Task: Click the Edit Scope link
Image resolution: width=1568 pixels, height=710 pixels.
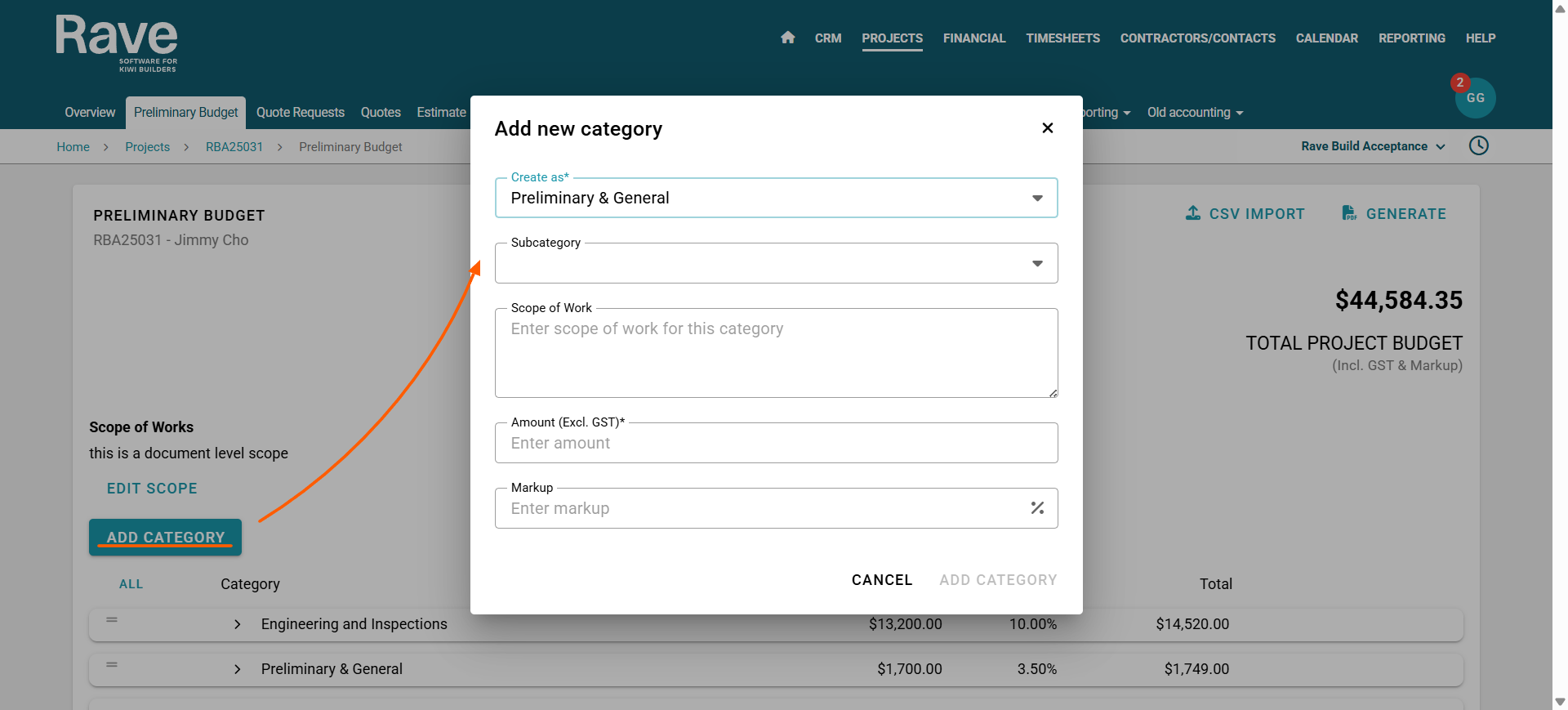Action: click(x=152, y=489)
